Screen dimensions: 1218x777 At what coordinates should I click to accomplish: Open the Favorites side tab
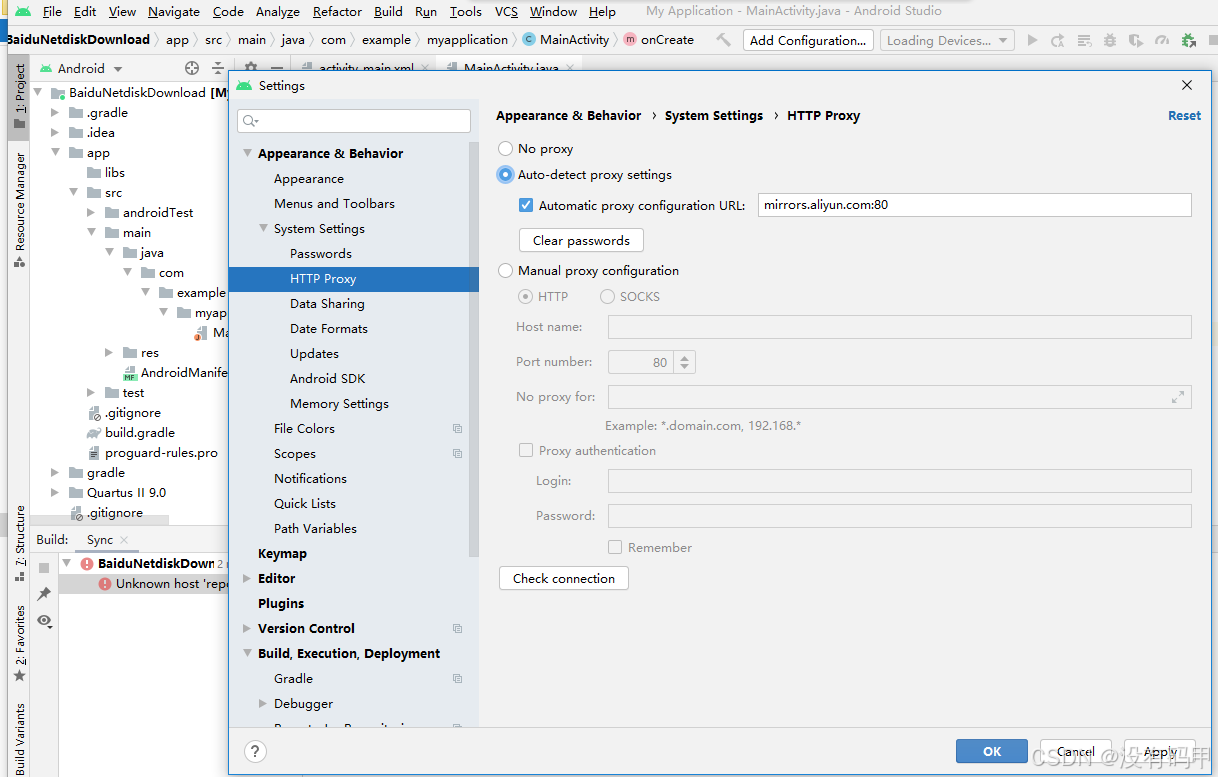click(19, 644)
